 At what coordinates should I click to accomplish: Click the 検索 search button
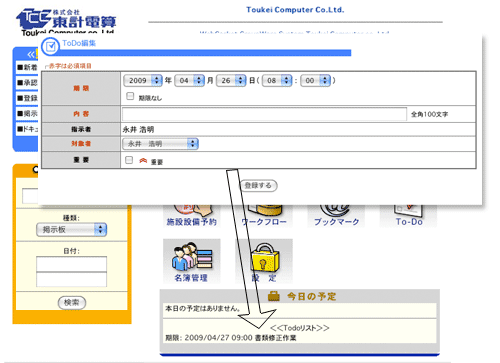(72, 303)
